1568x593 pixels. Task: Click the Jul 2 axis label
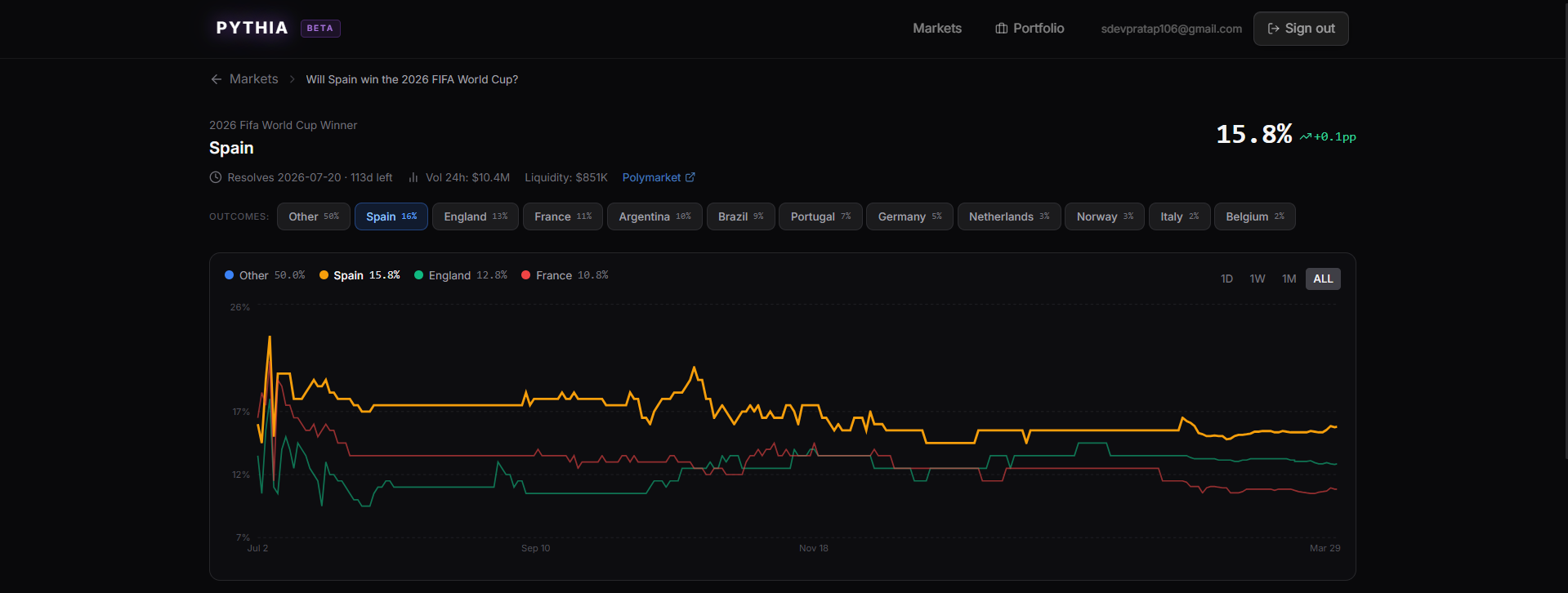(257, 548)
